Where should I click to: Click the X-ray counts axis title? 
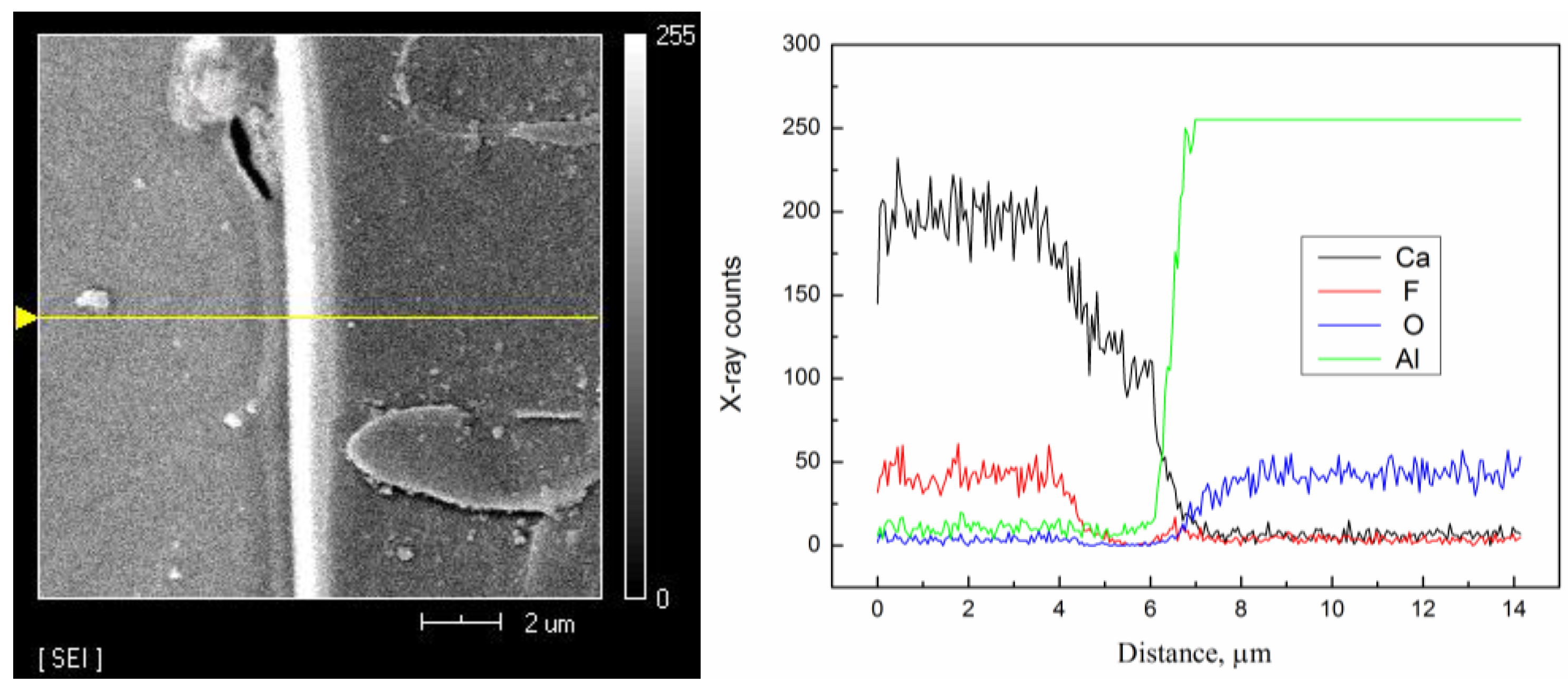tap(730, 334)
